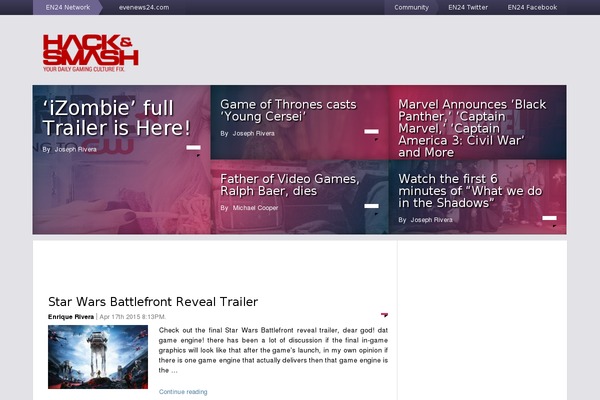The height and width of the screenshot is (400, 600).
Task: Open evenews24.com in the top bar
Action: [x=144, y=7]
